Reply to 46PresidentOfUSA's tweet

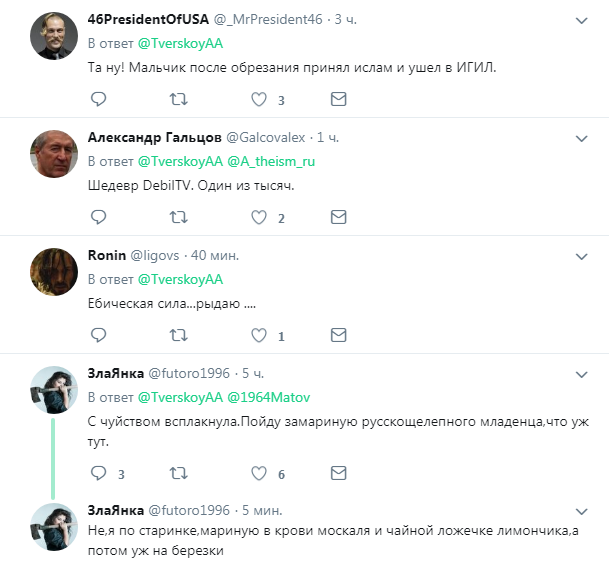(x=98, y=99)
